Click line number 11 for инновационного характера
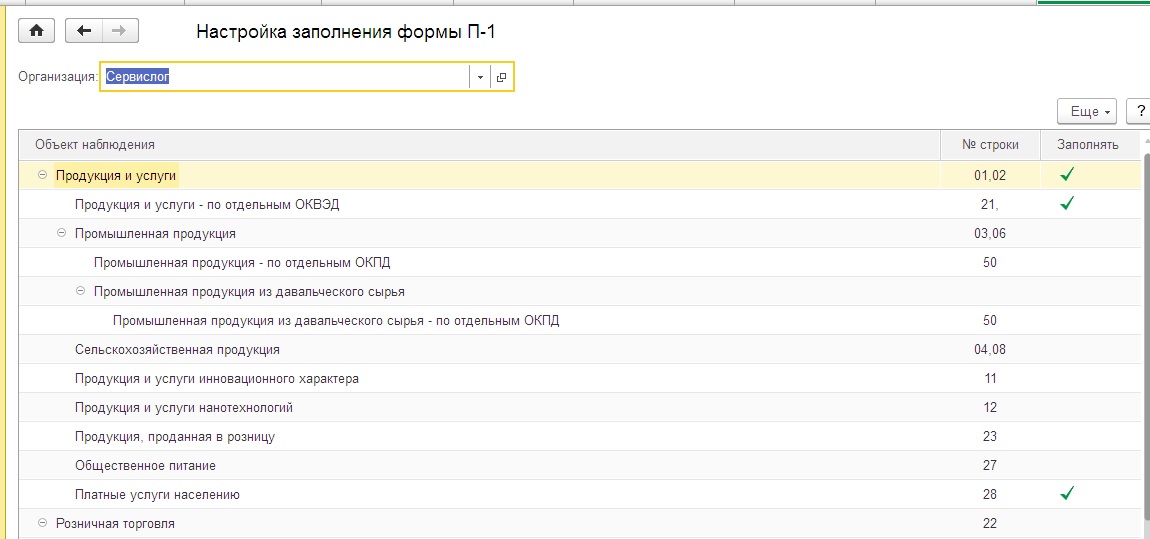The width and height of the screenshot is (1150, 539). point(990,378)
